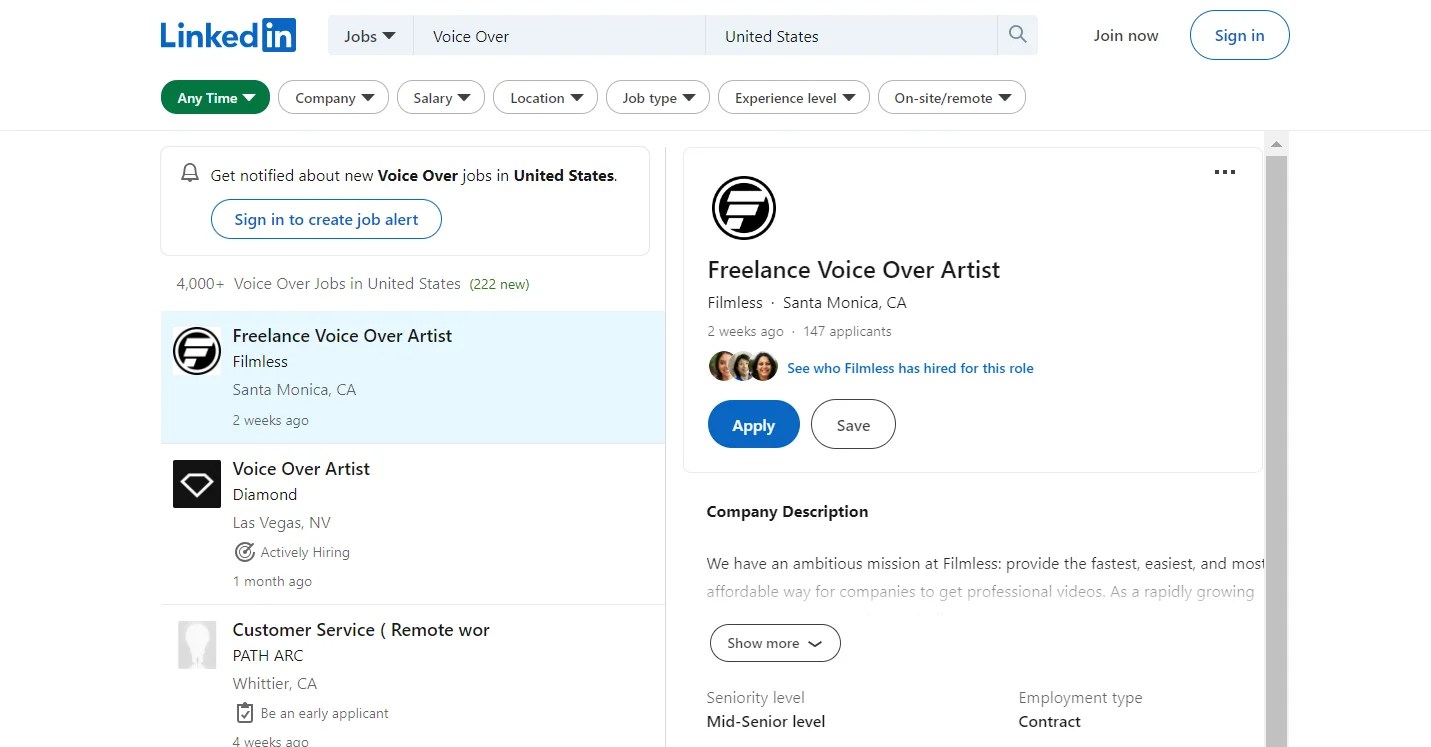Screen dimensions: 1431x747
Task: Click the Filmless logo in job details
Action: (743, 208)
